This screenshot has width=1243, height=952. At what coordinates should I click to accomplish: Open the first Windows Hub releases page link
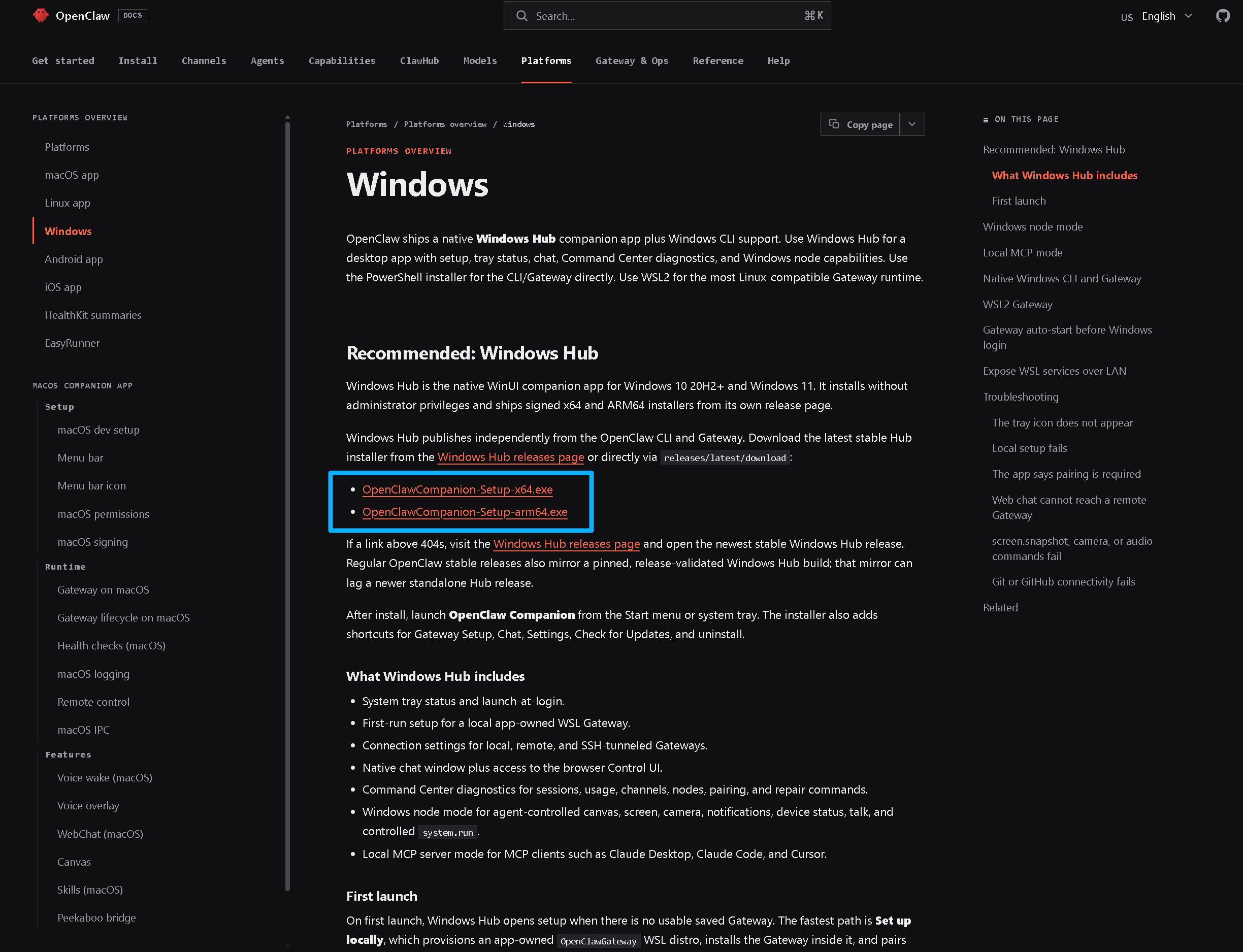(x=510, y=457)
